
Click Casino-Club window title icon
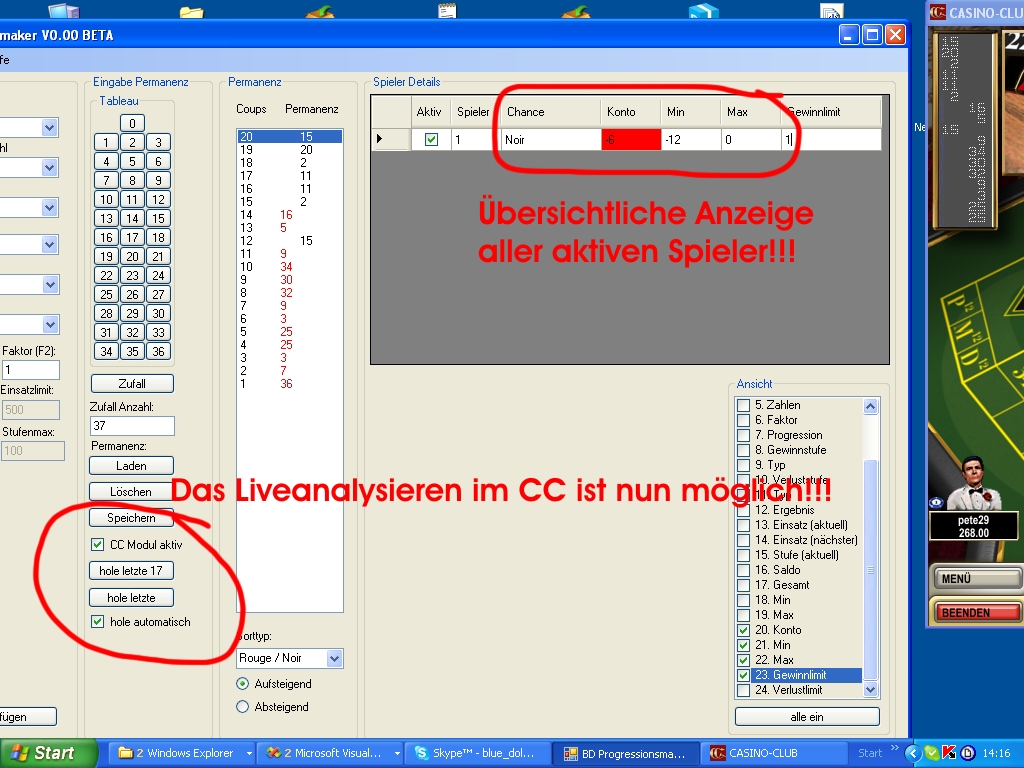pyautogui.click(x=938, y=12)
